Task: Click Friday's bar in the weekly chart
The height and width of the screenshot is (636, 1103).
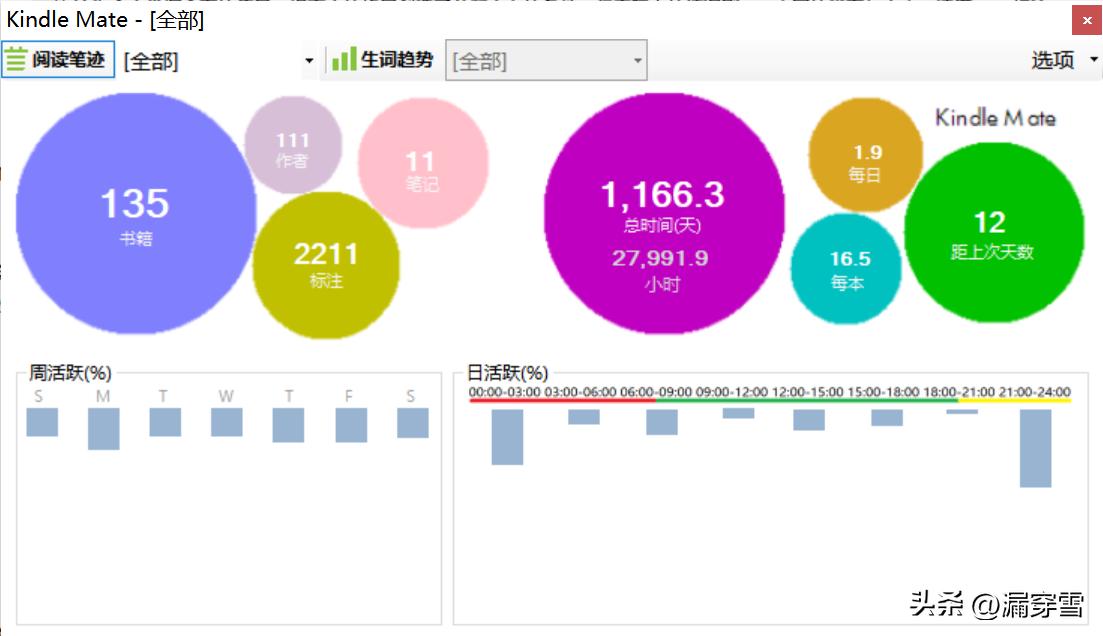Action: pos(350,425)
